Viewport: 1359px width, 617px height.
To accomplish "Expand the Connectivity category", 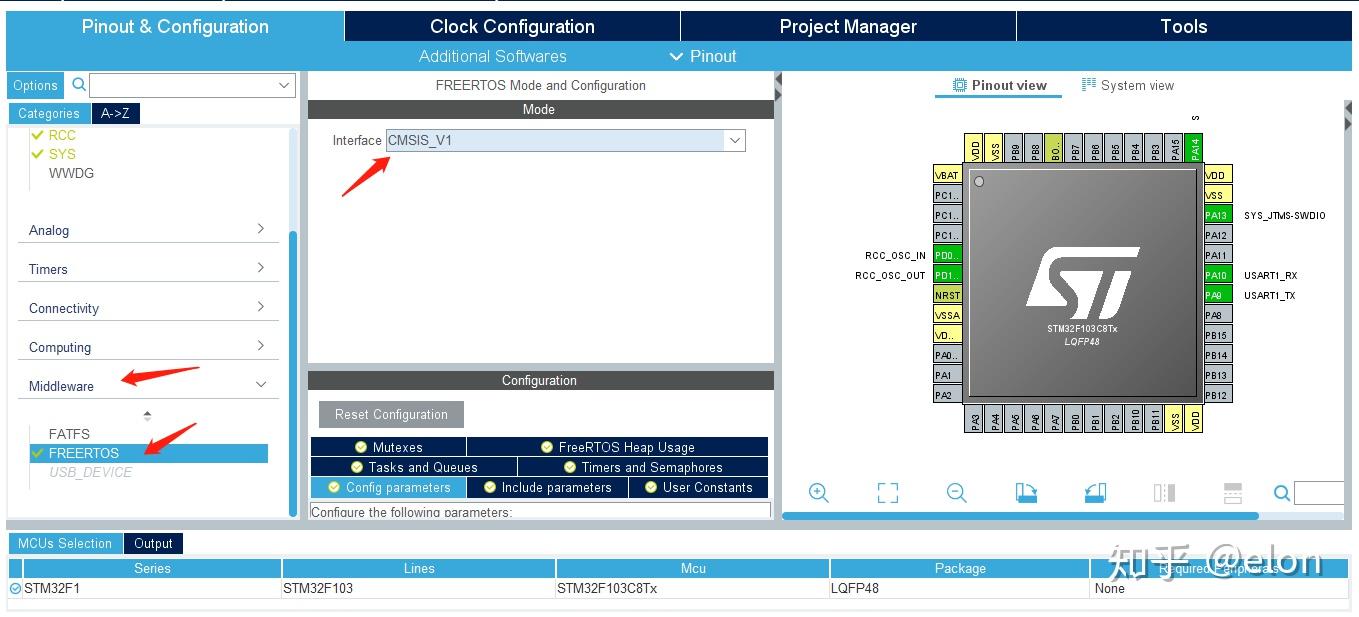I will click(x=260, y=307).
